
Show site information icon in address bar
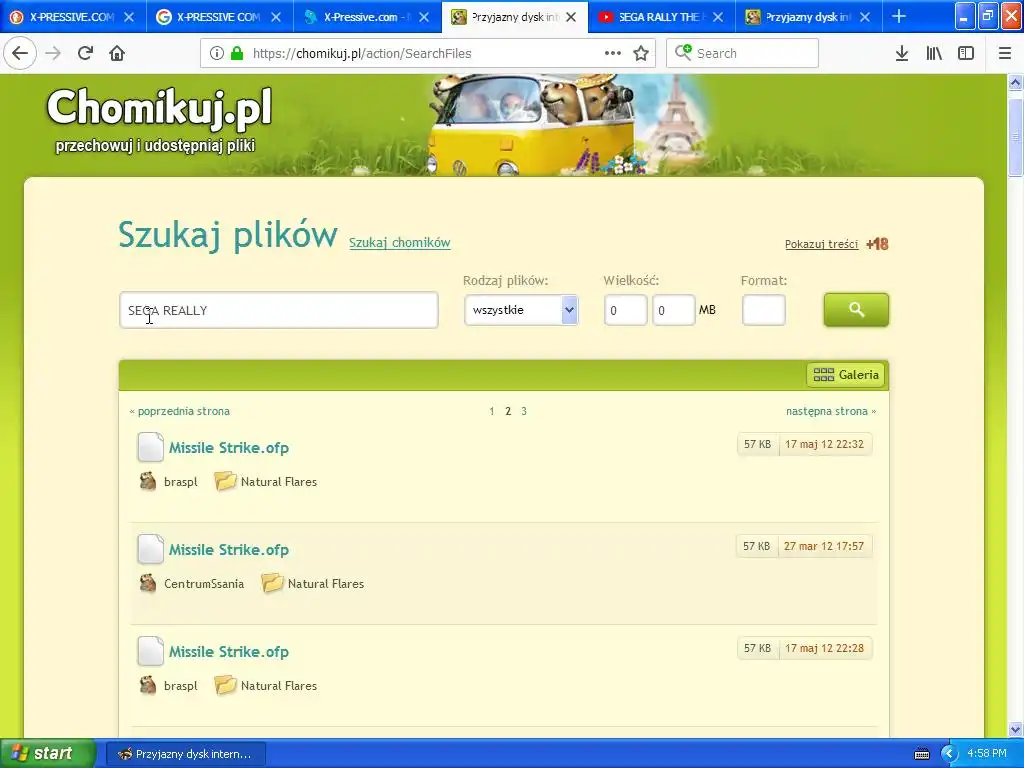(x=216, y=54)
